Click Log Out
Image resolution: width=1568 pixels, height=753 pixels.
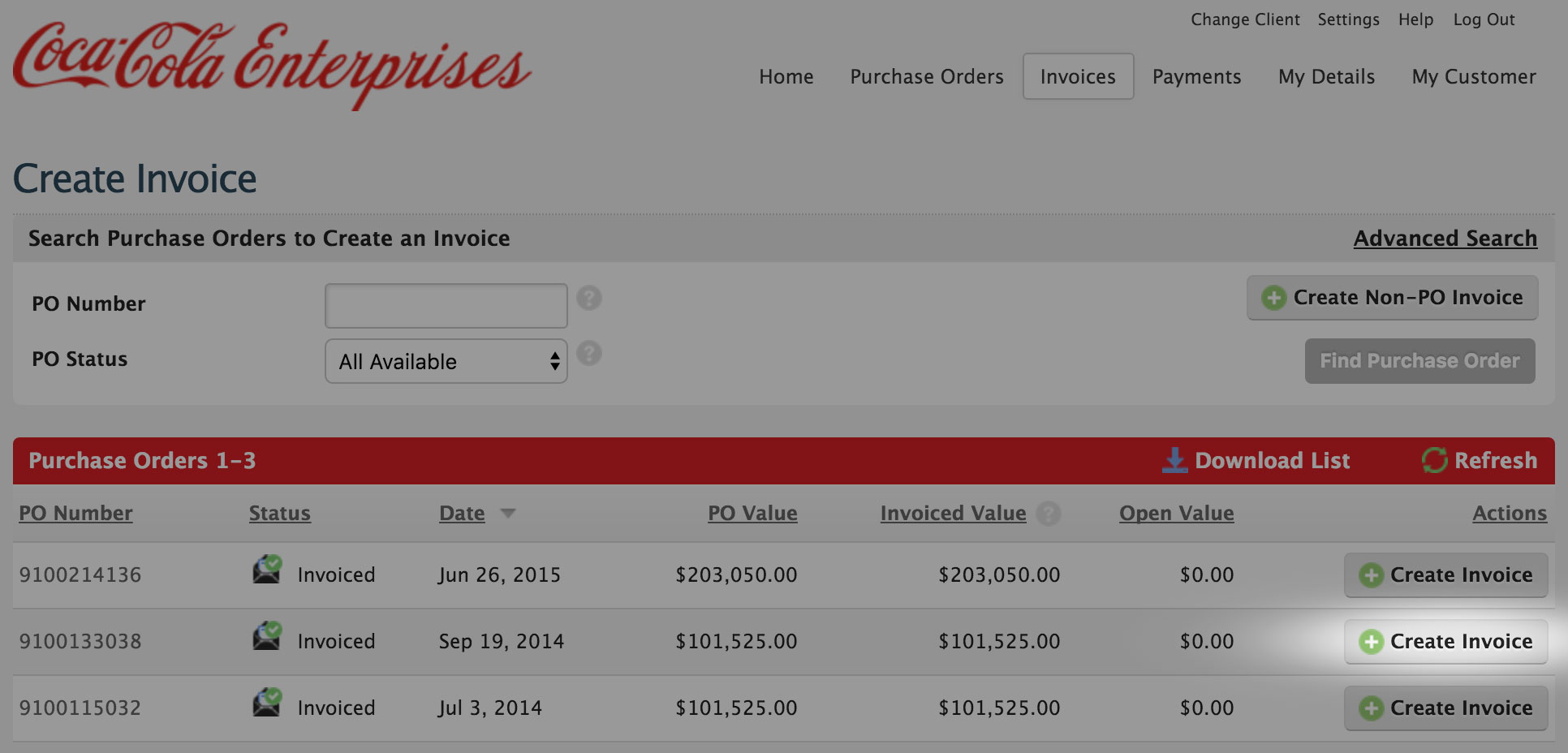click(1484, 19)
